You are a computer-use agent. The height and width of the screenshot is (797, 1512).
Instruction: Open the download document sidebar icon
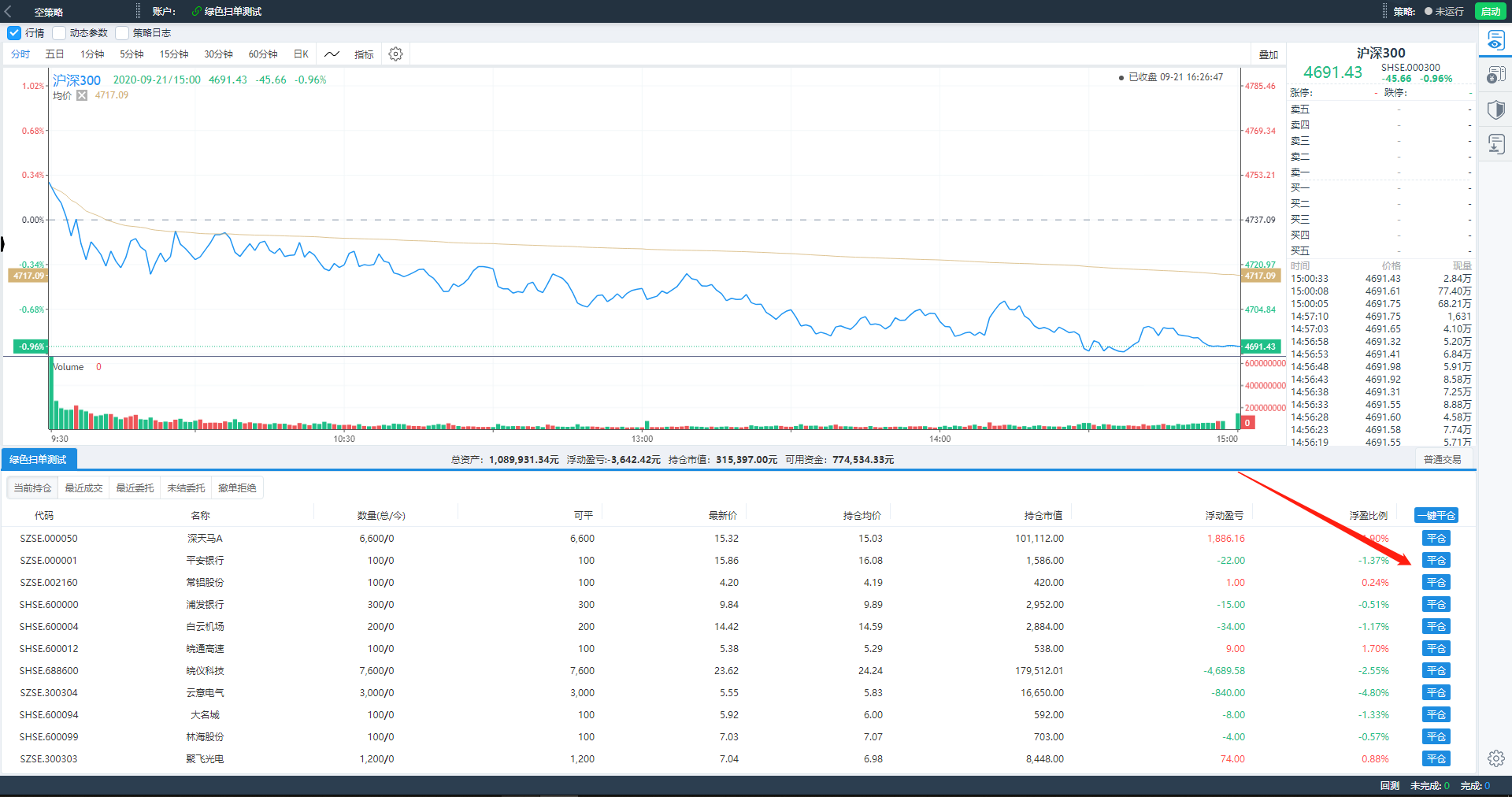[1495, 144]
